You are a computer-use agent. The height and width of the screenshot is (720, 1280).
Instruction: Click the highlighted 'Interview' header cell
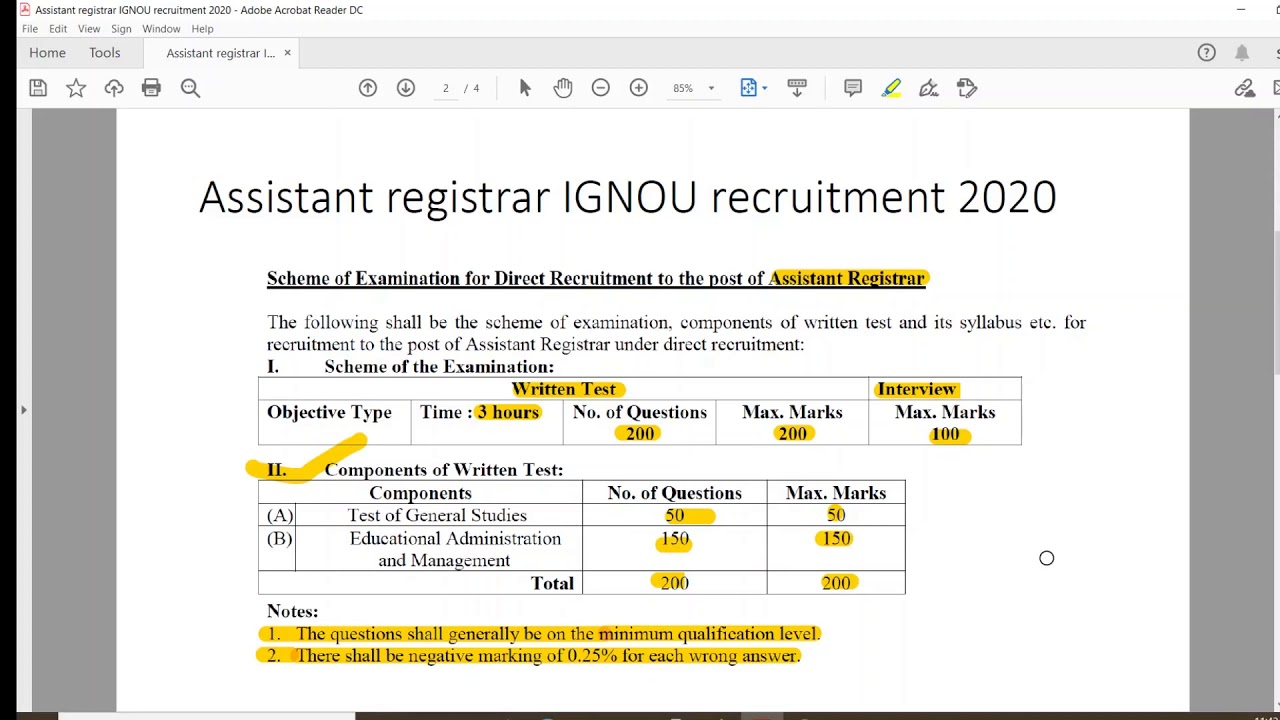pos(917,389)
